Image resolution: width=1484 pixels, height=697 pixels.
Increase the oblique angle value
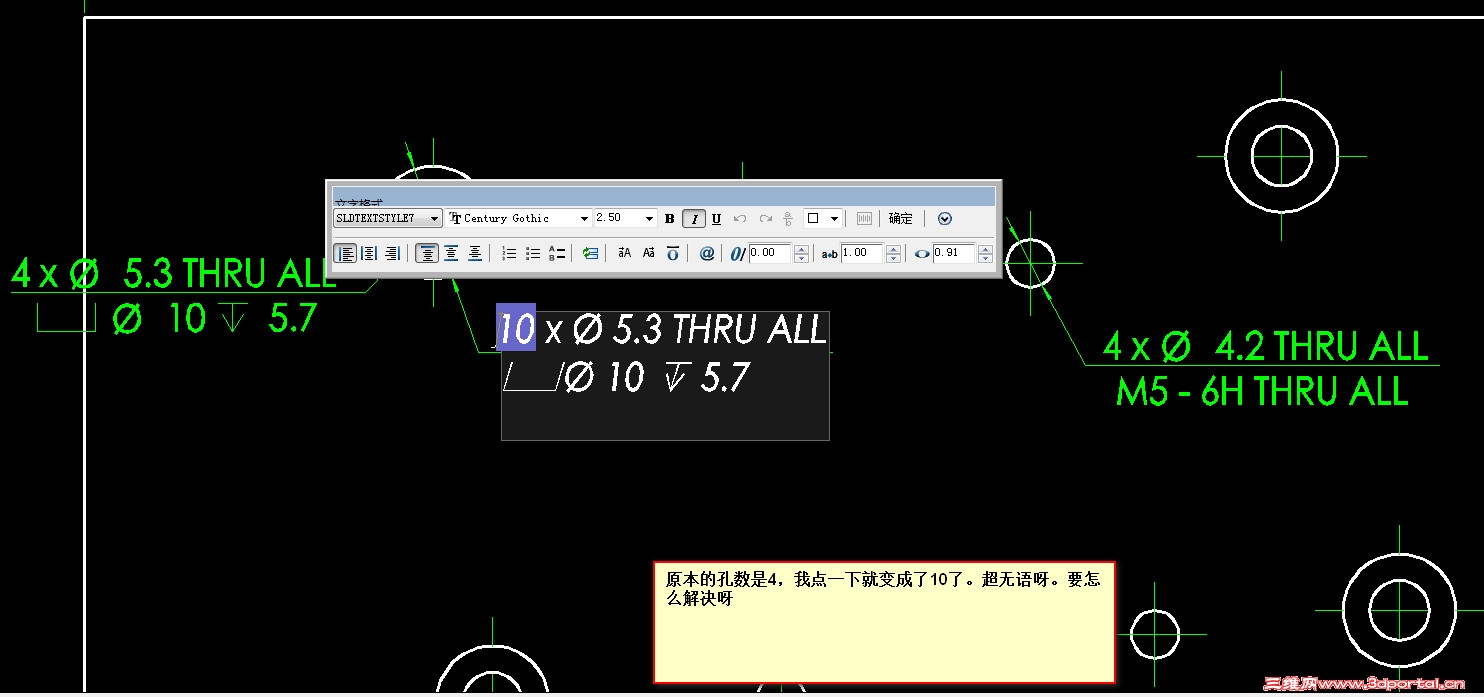(801, 249)
